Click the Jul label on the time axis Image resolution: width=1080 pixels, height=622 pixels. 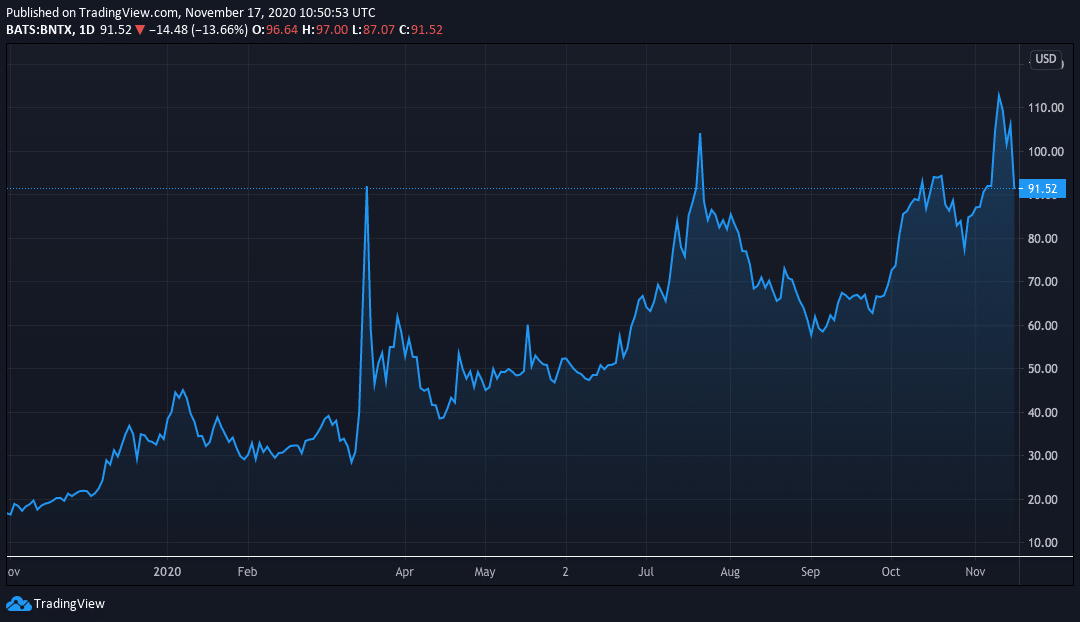pos(646,572)
